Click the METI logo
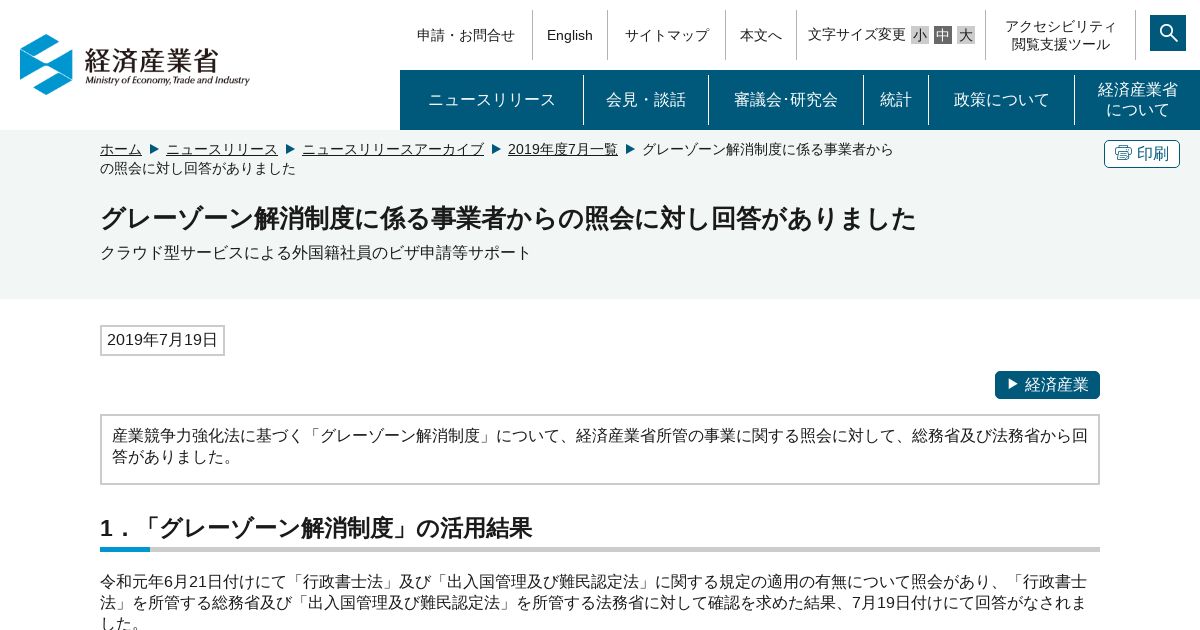Screen dimensions: 1200x630 point(135,65)
